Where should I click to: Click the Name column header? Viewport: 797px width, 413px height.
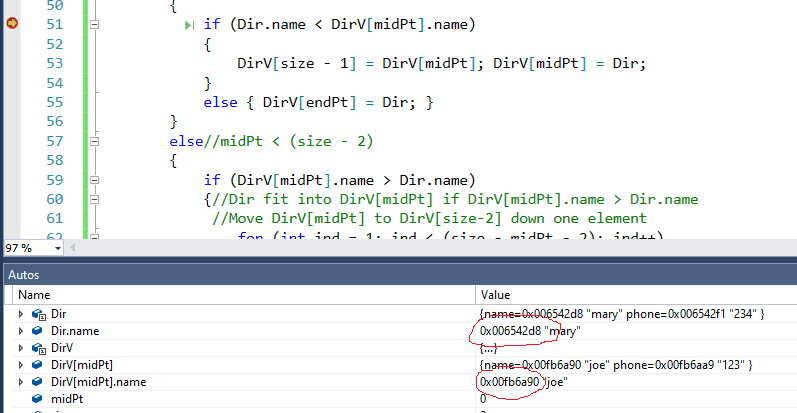click(35, 295)
